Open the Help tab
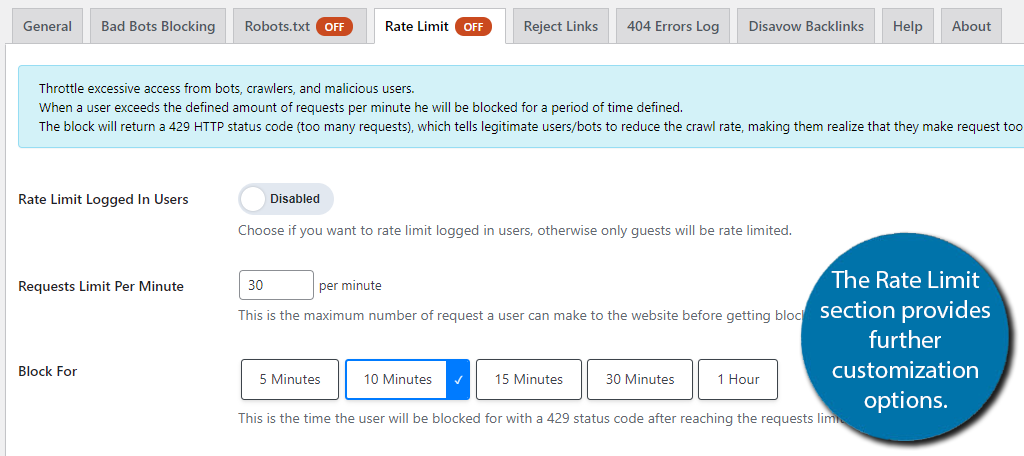This screenshot has width=1024, height=456. coord(907,26)
